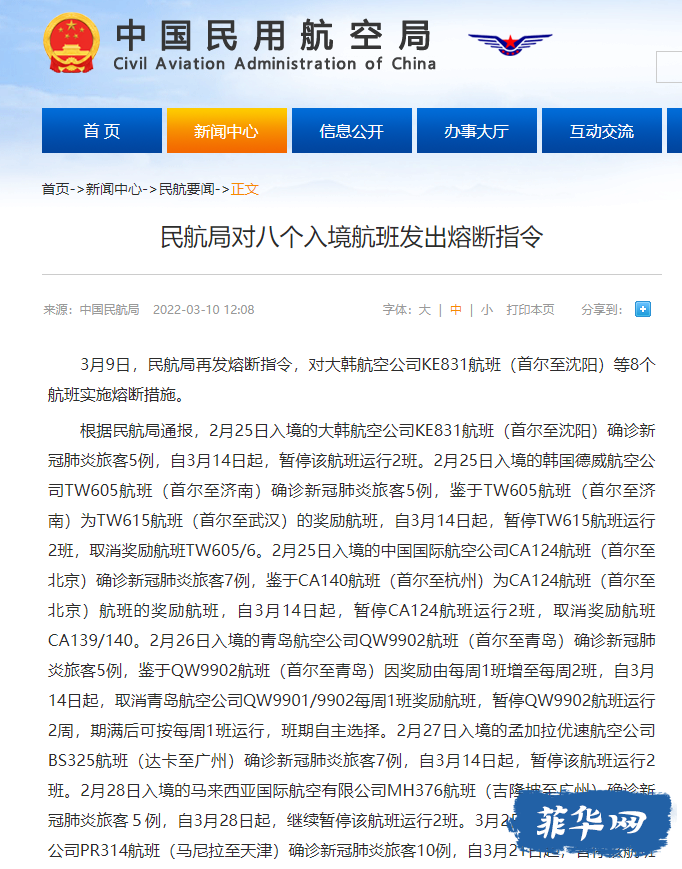Click the article title 民航局对八个入境航班发出熔断指令
Image resolution: width=682 pixels, height=869 pixels.
click(352, 237)
